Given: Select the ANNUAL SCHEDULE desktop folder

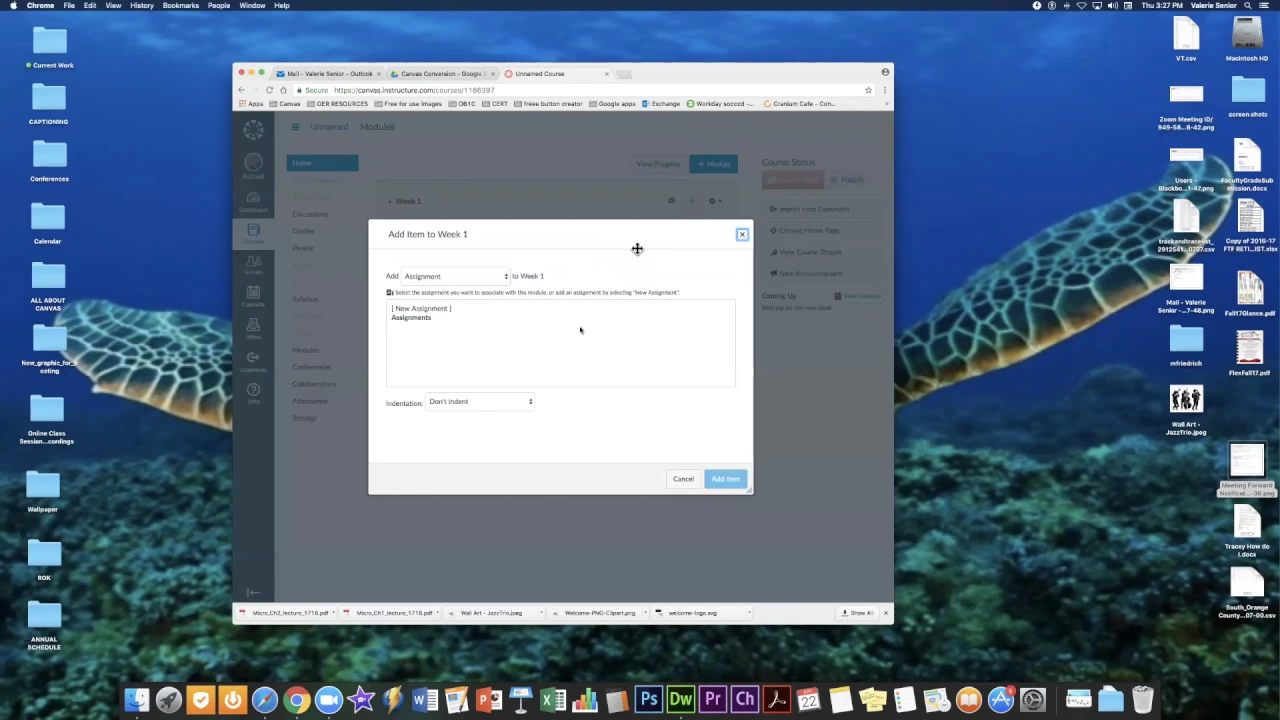Looking at the screenshot, I should click(44, 615).
